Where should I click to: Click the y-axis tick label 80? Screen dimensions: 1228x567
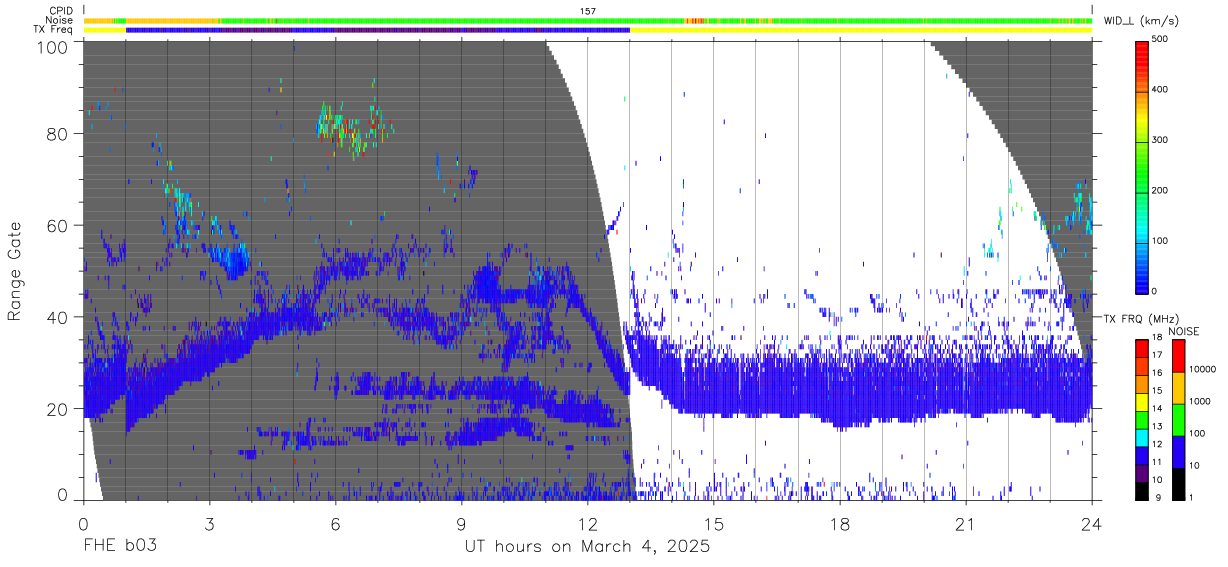[x=58, y=134]
